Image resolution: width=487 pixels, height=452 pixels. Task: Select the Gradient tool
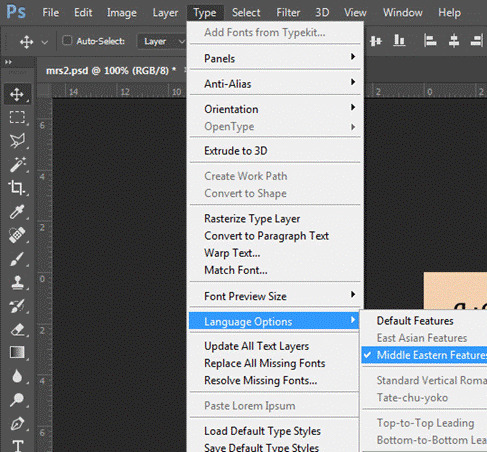coord(17,352)
